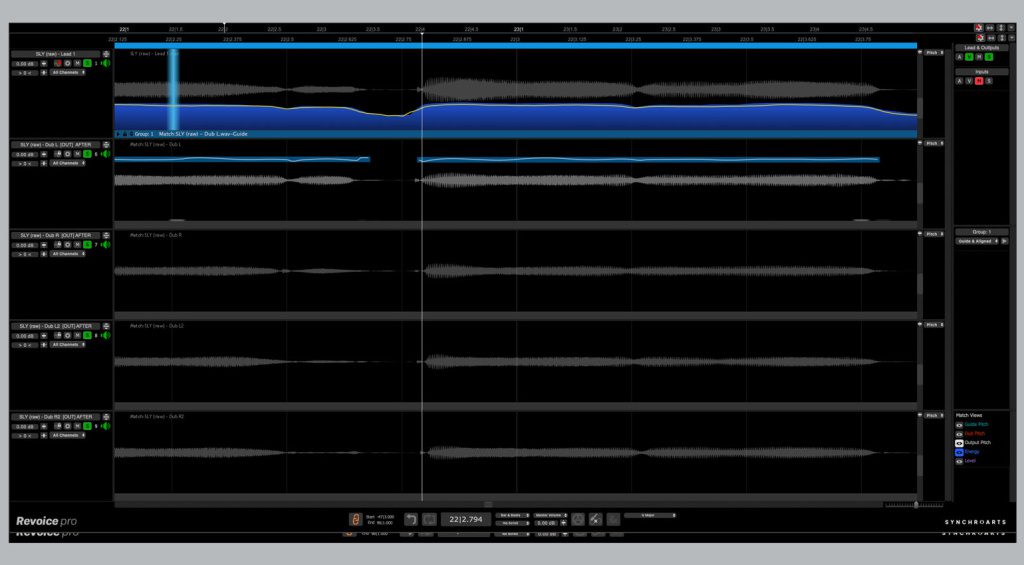1024x565 pixels.
Task: Open track options icon beside Dub L name
Action: (106, 145)
